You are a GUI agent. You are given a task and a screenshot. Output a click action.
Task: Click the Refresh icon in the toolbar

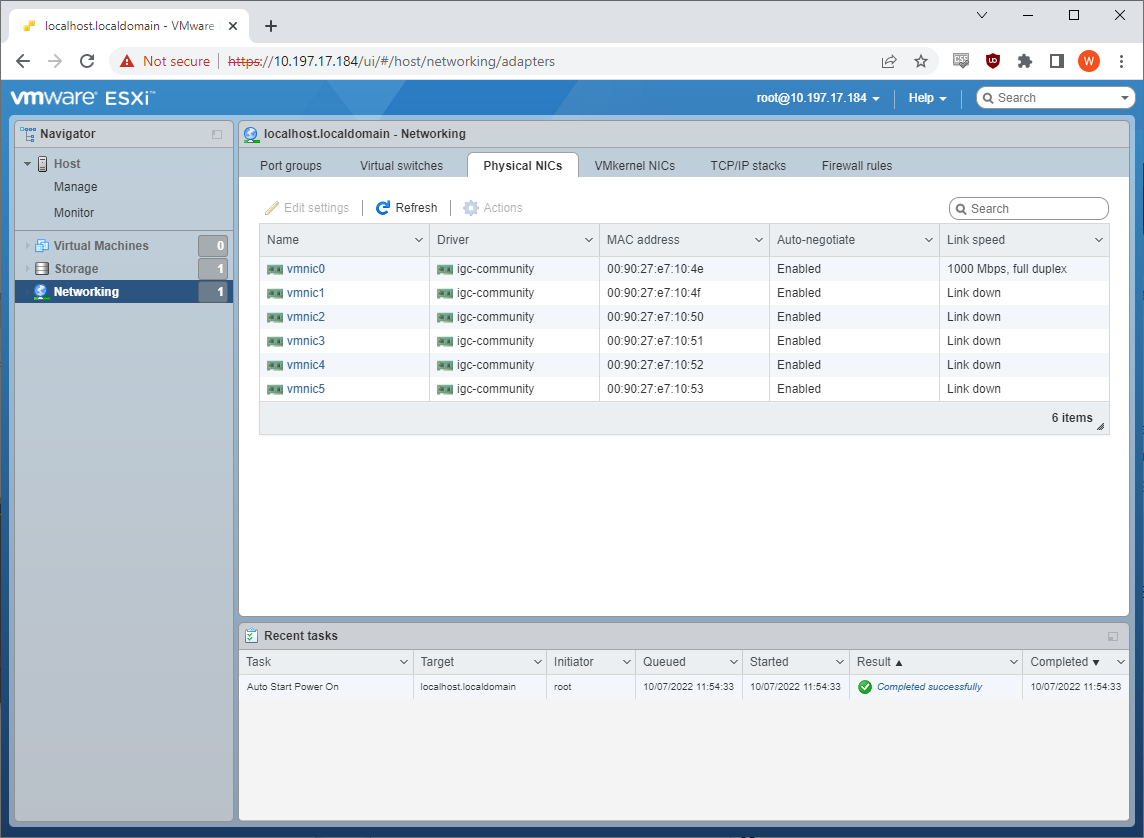(383, 208)
